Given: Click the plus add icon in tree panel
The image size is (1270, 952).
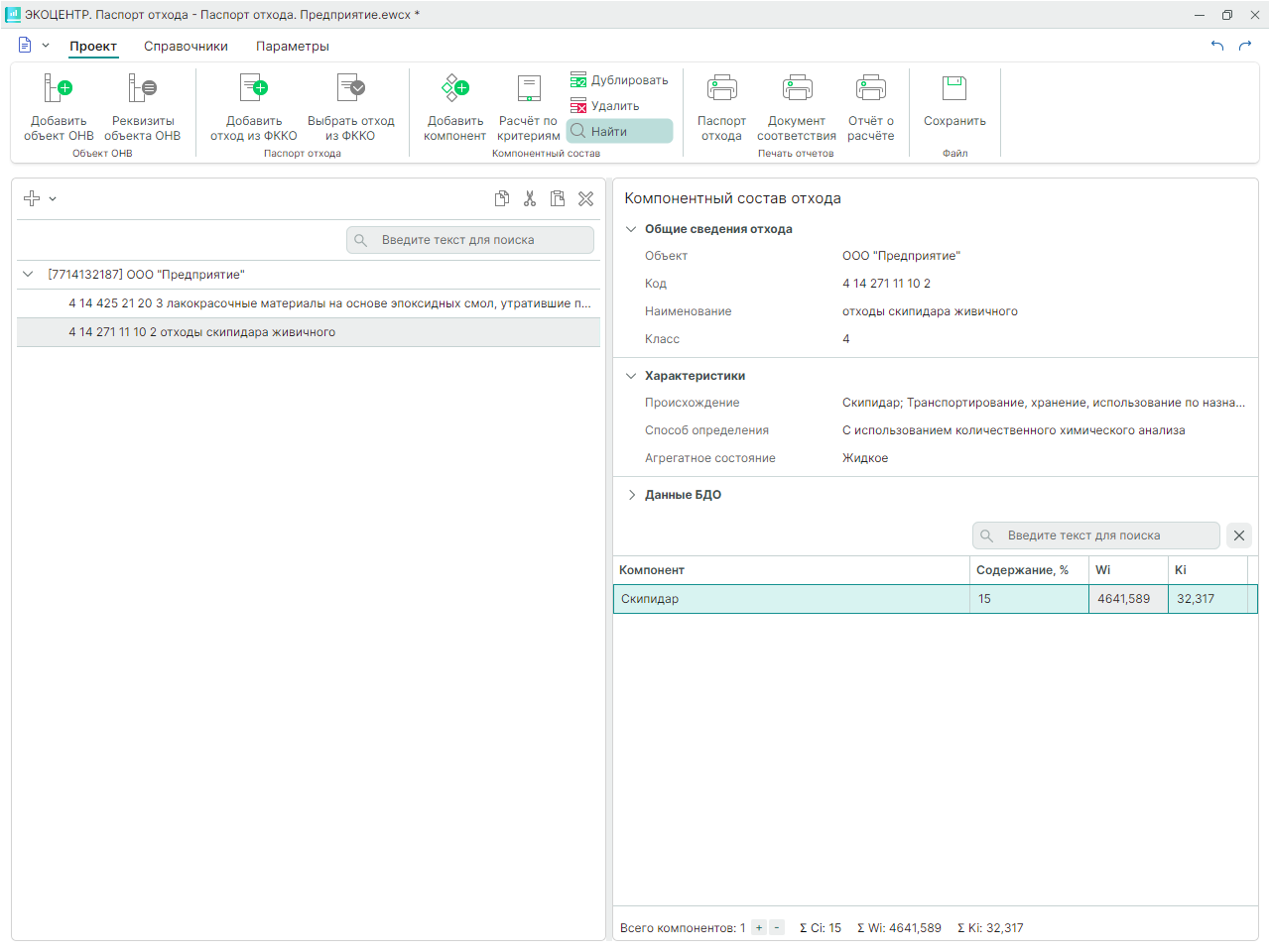Looking at the screenshot, I should point(32,198).
